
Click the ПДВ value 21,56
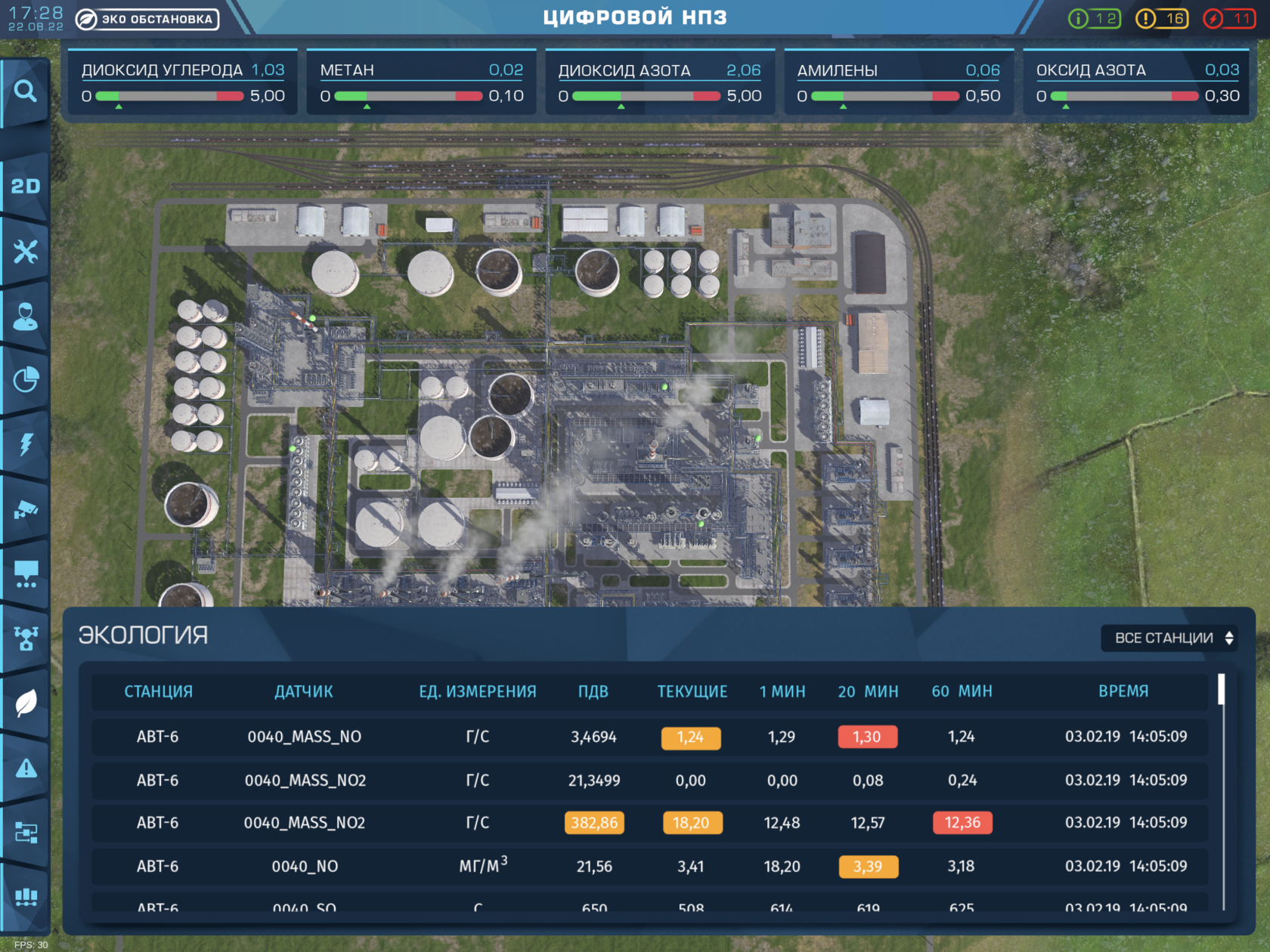coord(594,867)
